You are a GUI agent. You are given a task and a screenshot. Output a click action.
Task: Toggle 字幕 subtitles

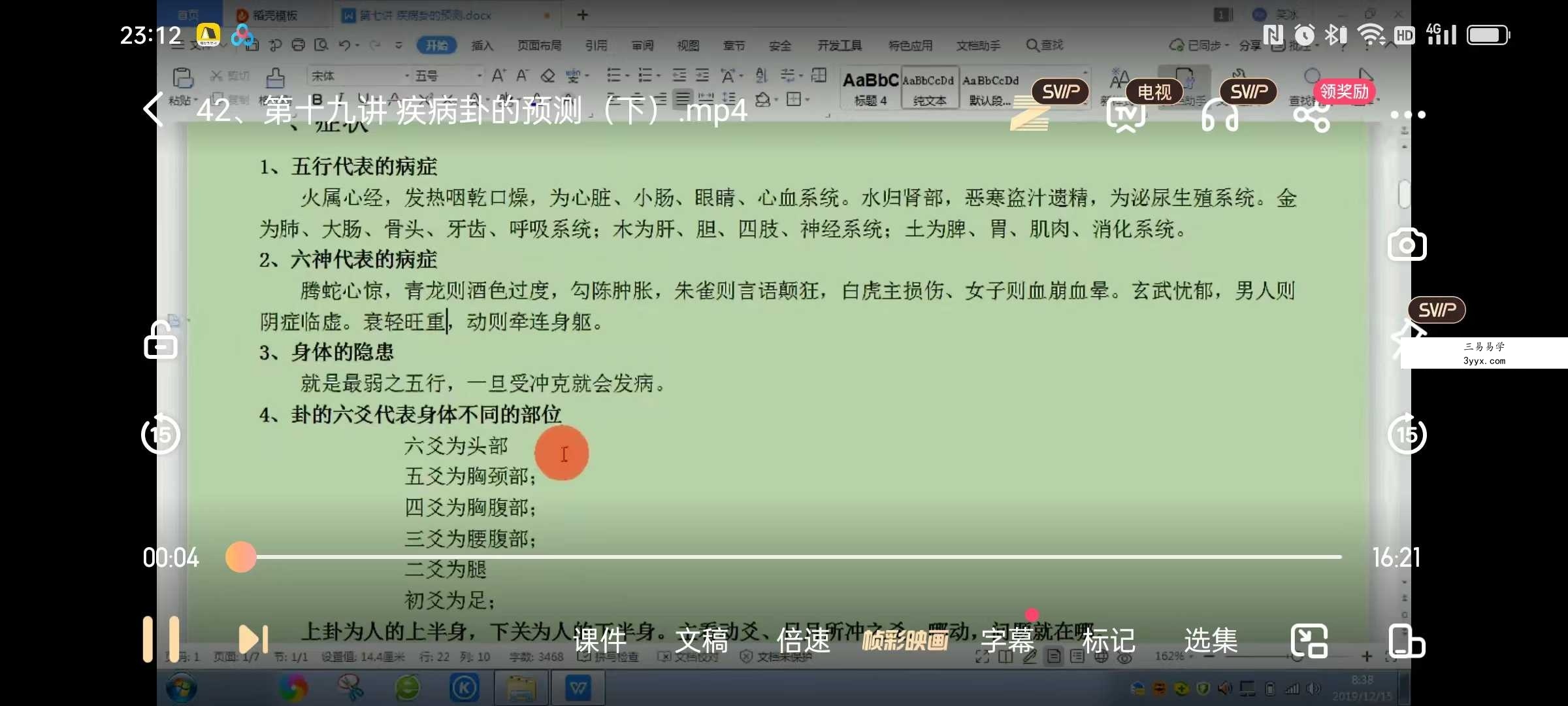1007,641
